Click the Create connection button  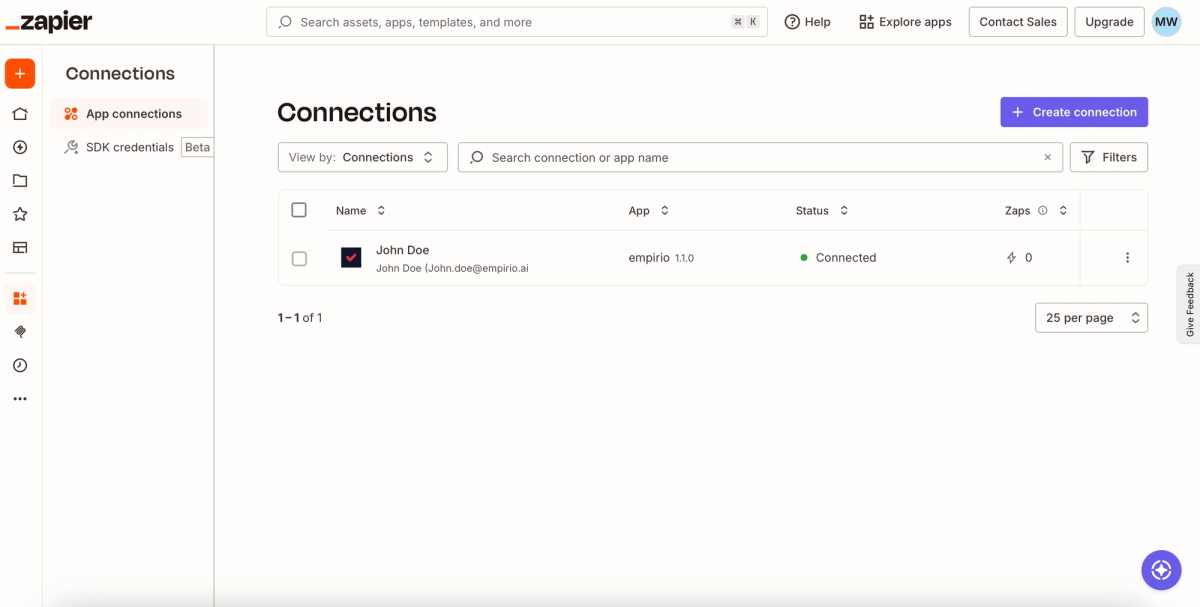[1074, 112]
